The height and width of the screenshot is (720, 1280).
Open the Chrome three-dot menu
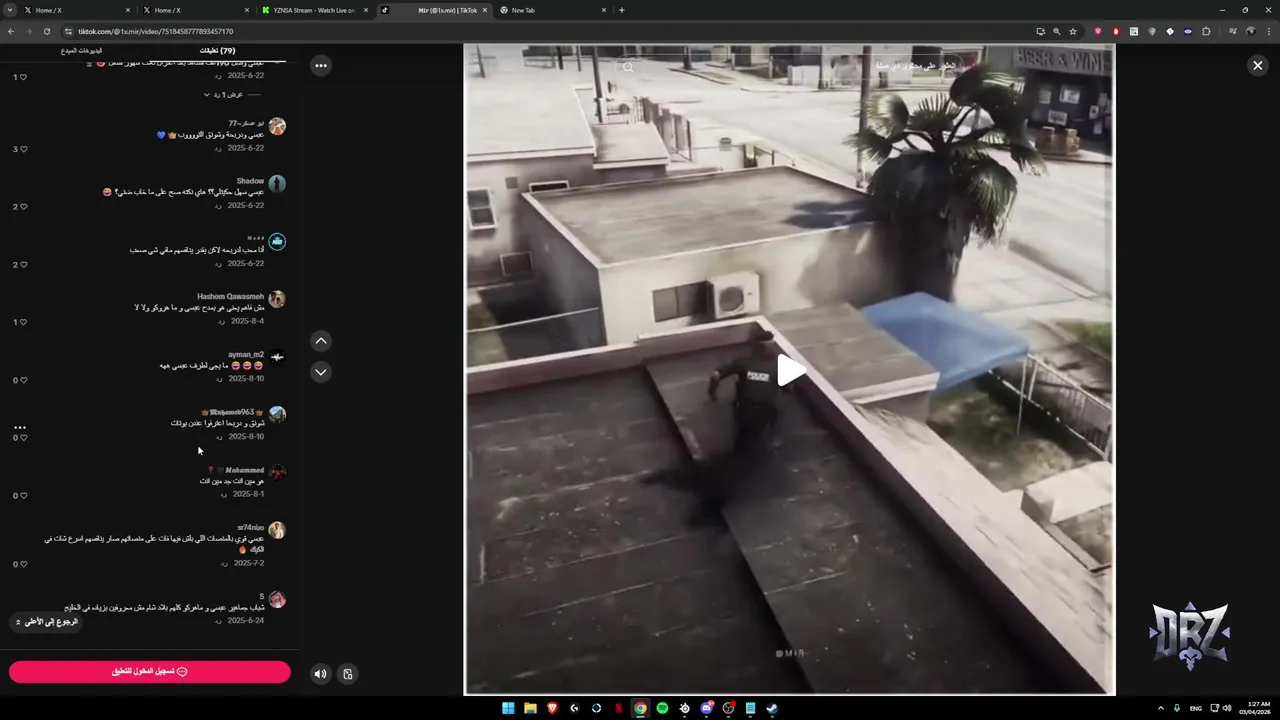click(1268, 31)
